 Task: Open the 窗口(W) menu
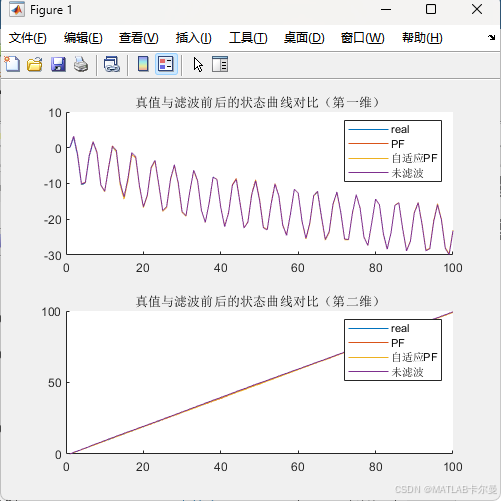(362, 38)
